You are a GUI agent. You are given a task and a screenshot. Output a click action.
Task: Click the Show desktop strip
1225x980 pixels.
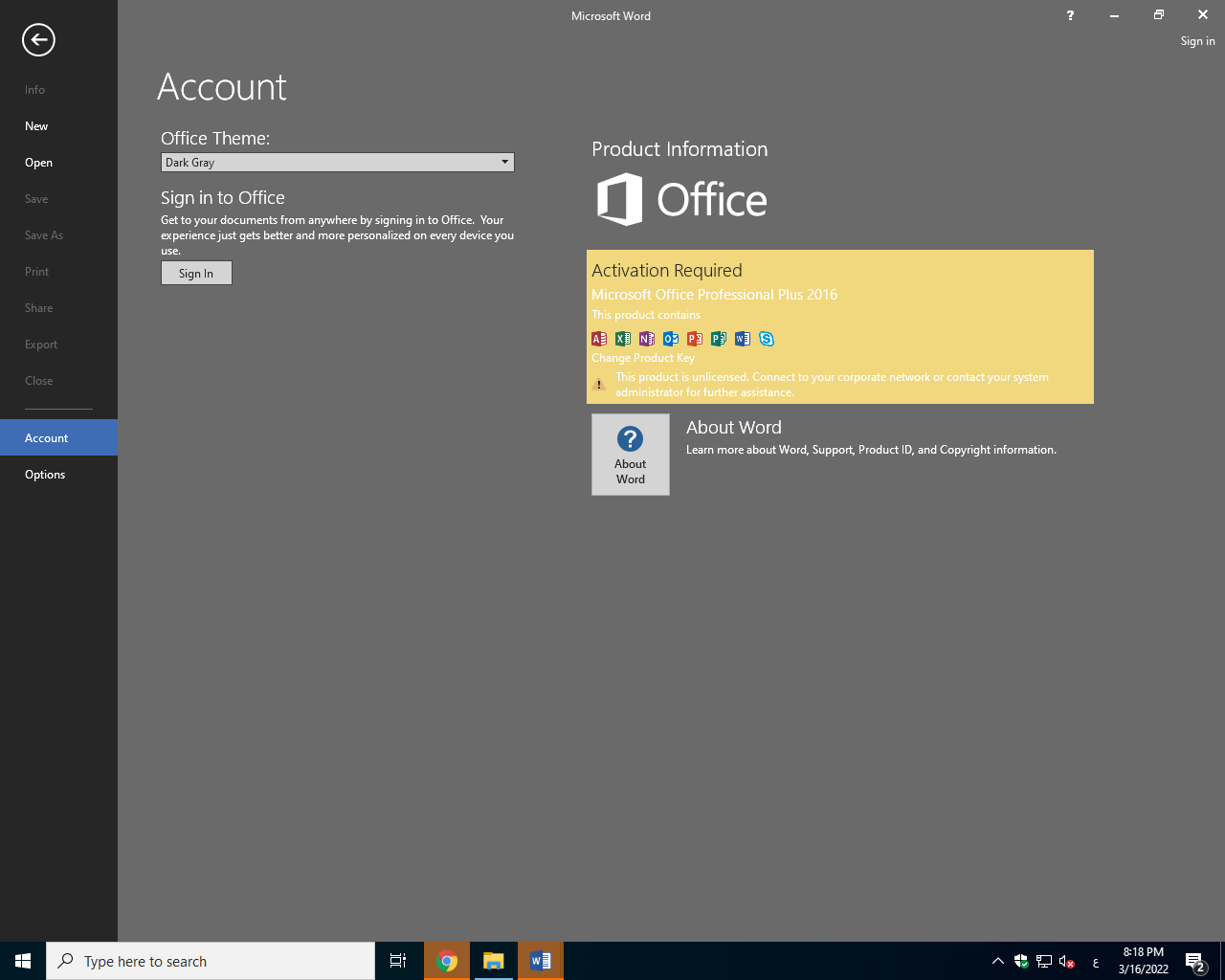click(x=1222, y=961)
